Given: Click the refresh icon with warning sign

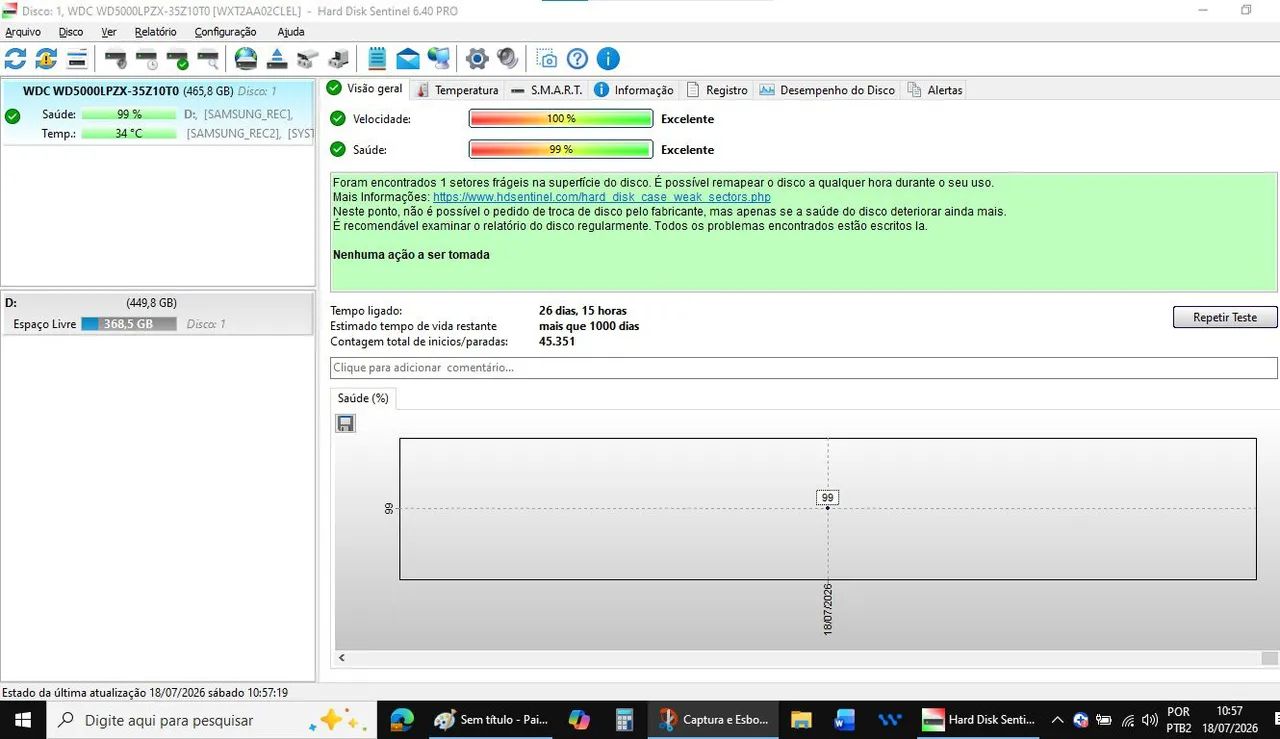Looking at the screenshot, I should click(46, 59).
